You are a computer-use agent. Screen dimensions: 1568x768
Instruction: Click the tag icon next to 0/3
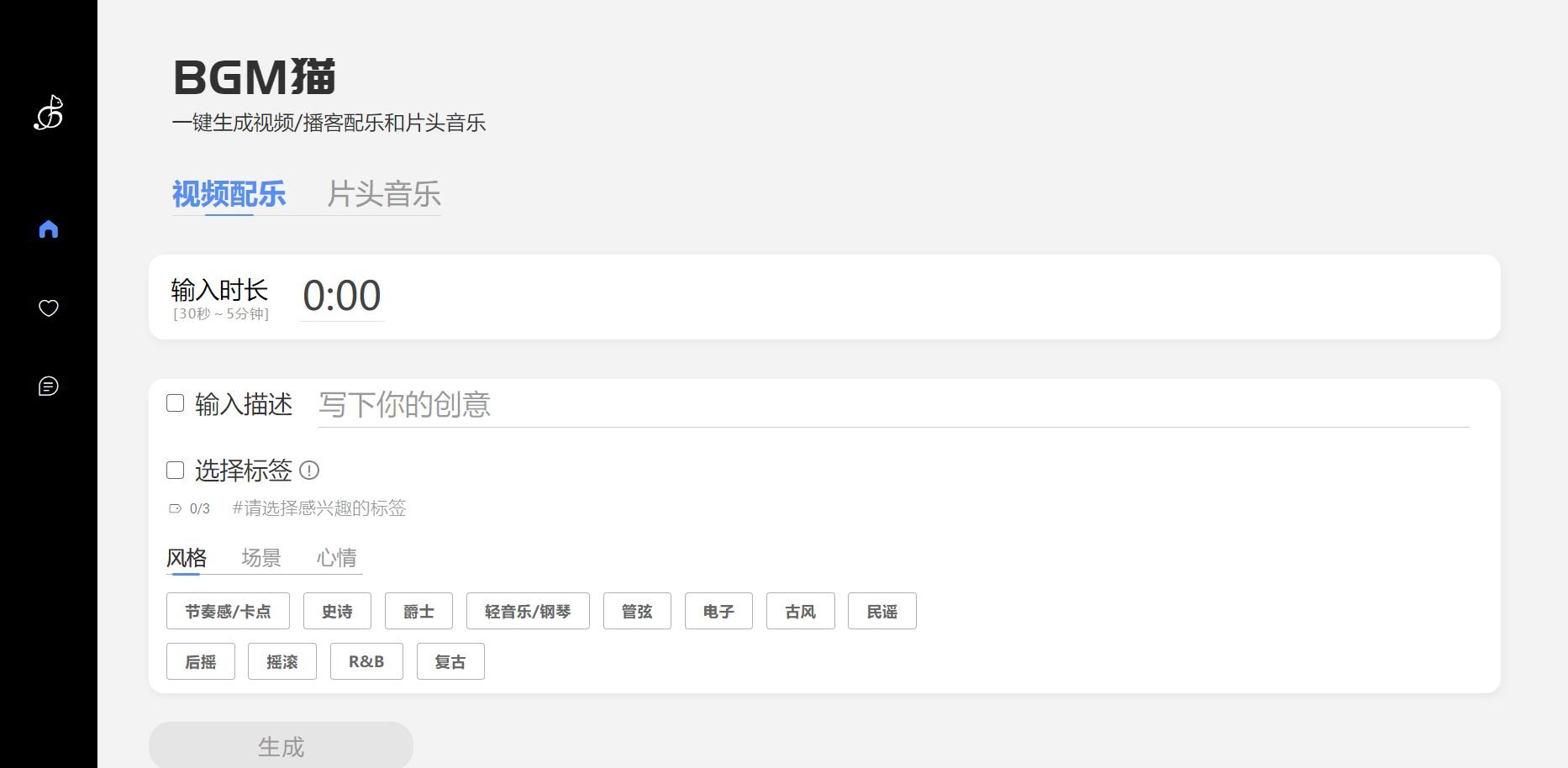175,508
